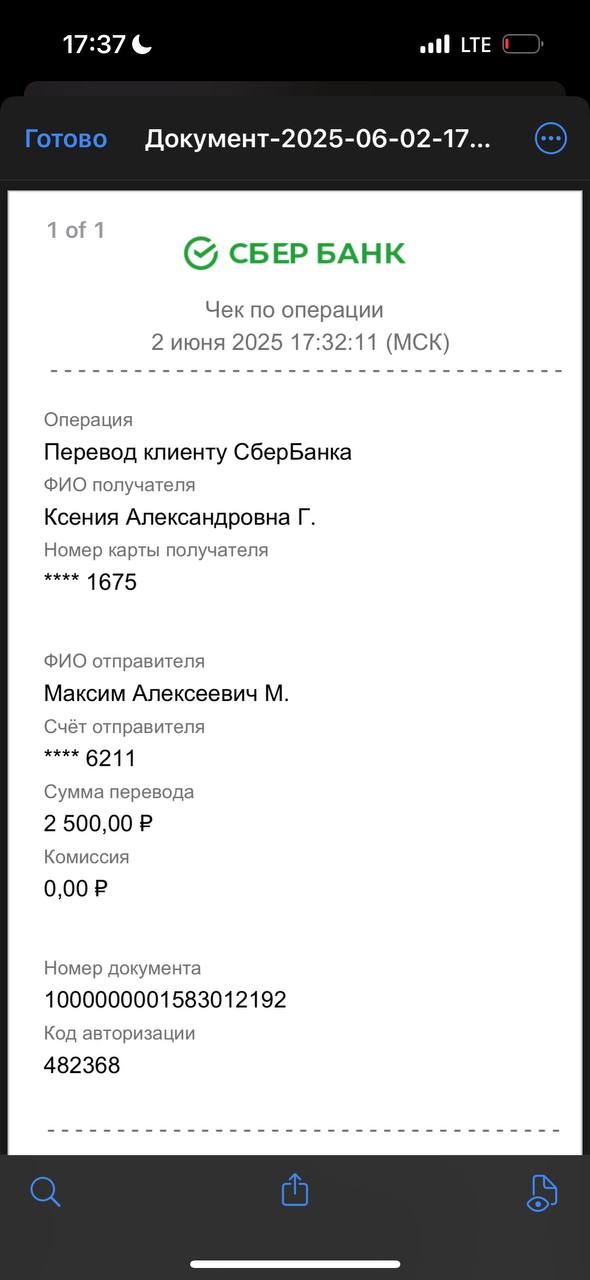The width and height of the screenshot is (590, 1280).
Task: Select the document number 1000000001583012192
Action: point(165,1000)
